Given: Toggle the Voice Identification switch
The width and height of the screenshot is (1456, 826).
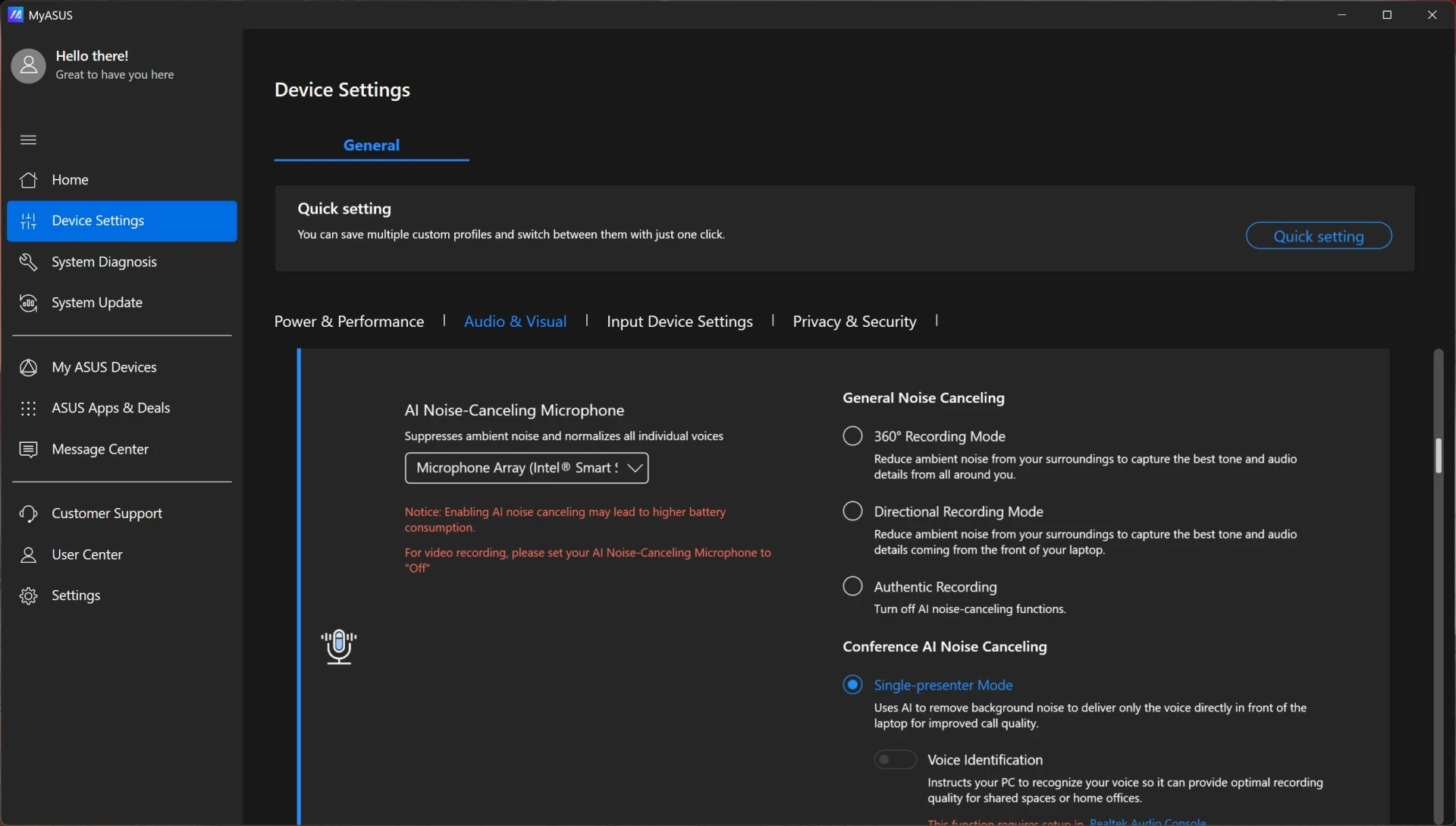Looking at the screenshot, I should click(895, 759).
